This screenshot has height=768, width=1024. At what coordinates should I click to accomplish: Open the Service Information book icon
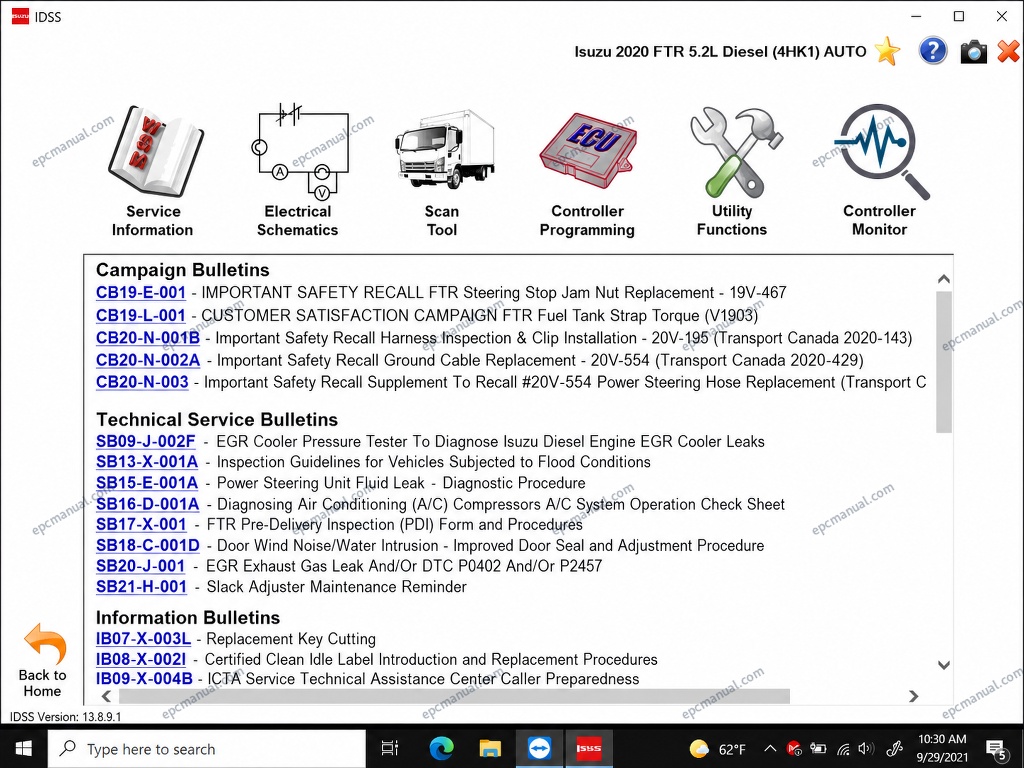pos(155,152)
